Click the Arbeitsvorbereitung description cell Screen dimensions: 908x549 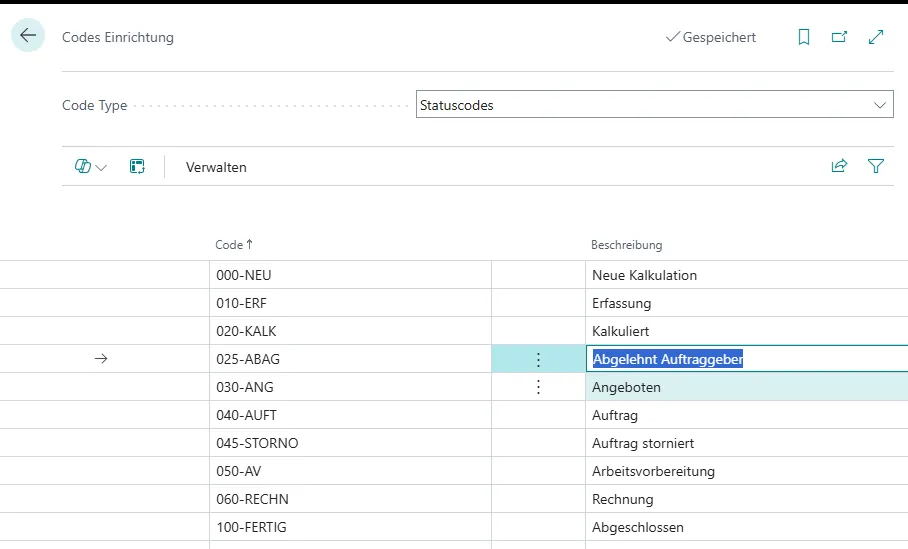747,471
